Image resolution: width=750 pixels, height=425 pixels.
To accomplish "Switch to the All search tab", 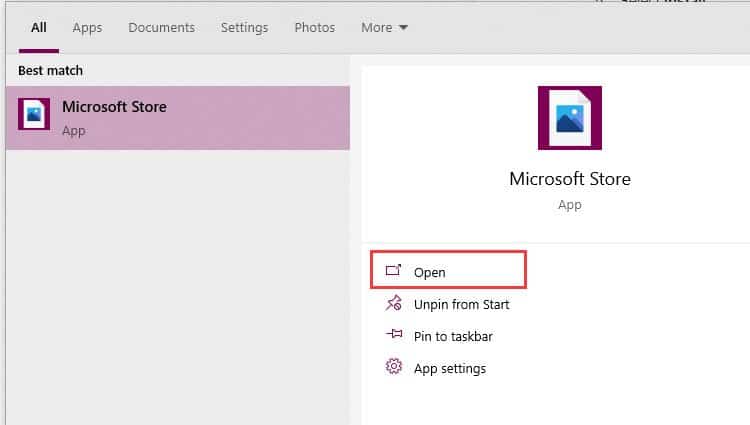I will tap(39, 28).
